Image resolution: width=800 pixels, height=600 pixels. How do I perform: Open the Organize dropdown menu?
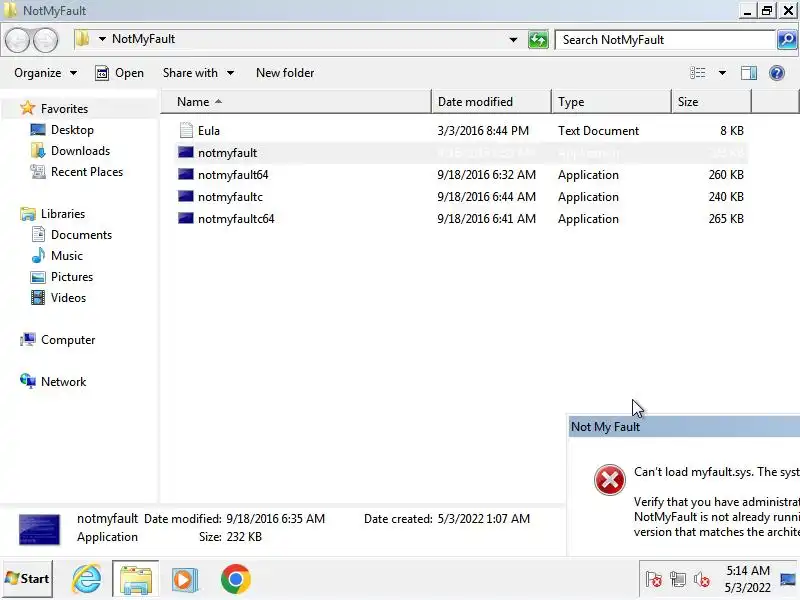[46, 73]
